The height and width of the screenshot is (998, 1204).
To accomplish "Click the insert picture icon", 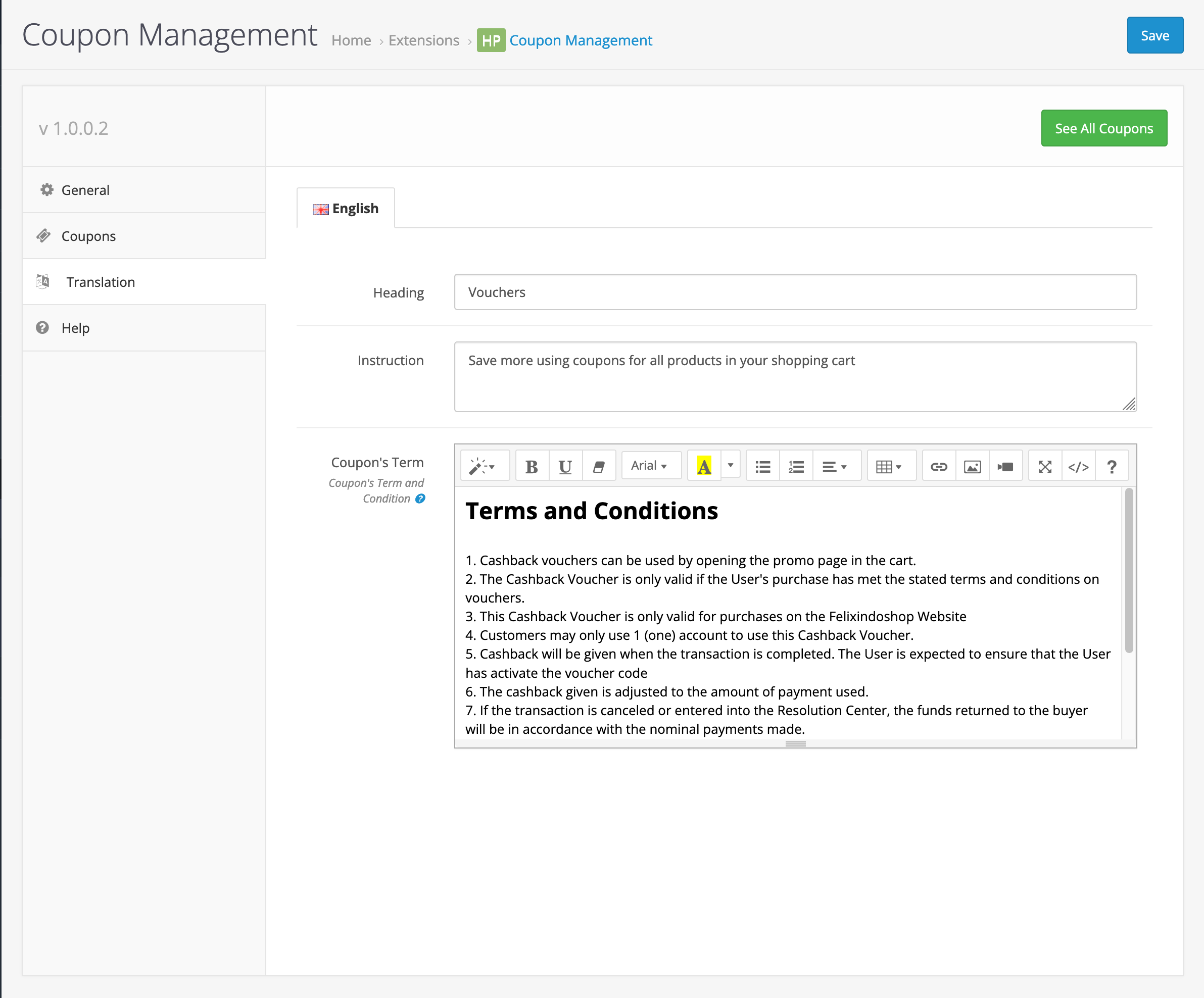I will point(973,466).
